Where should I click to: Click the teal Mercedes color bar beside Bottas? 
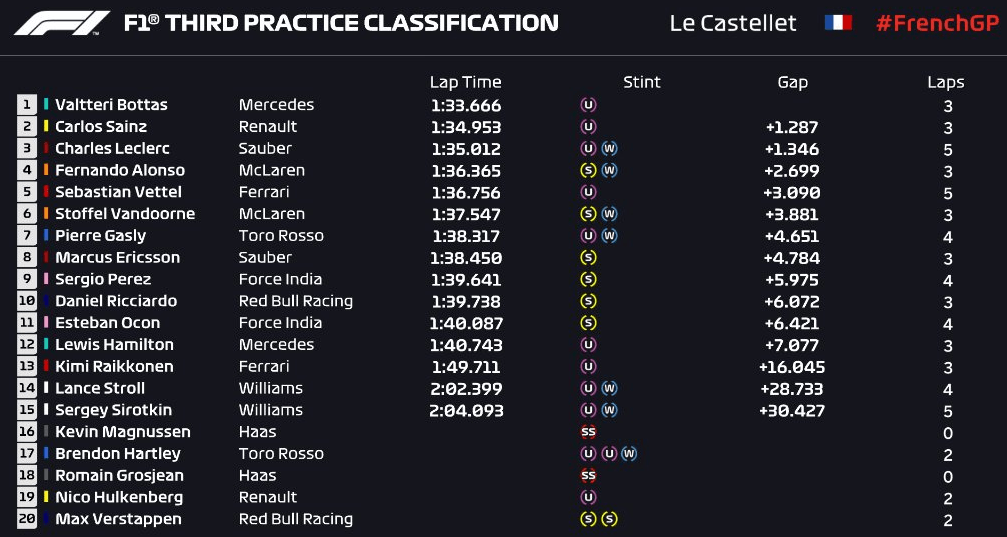click(x=46, y=104)
